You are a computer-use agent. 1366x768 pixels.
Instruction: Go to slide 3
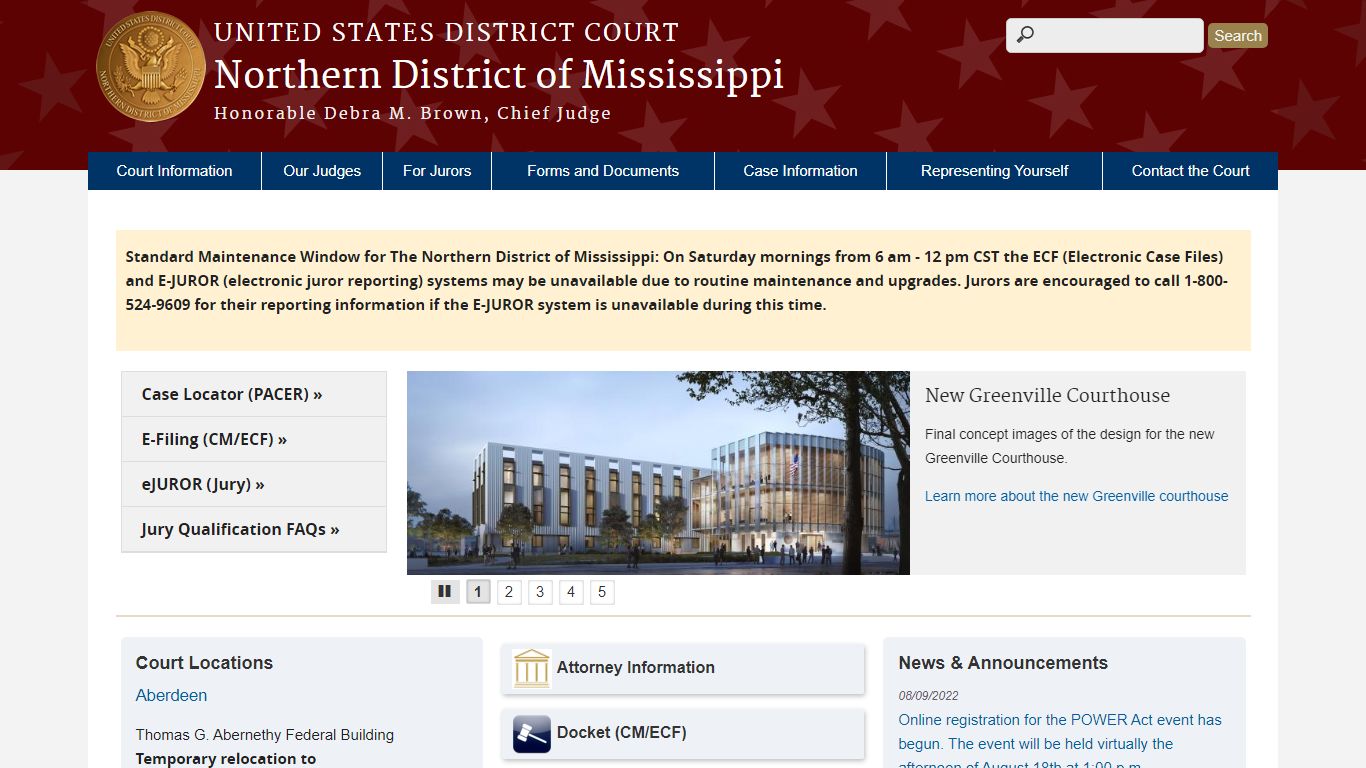tap(540, 592)
